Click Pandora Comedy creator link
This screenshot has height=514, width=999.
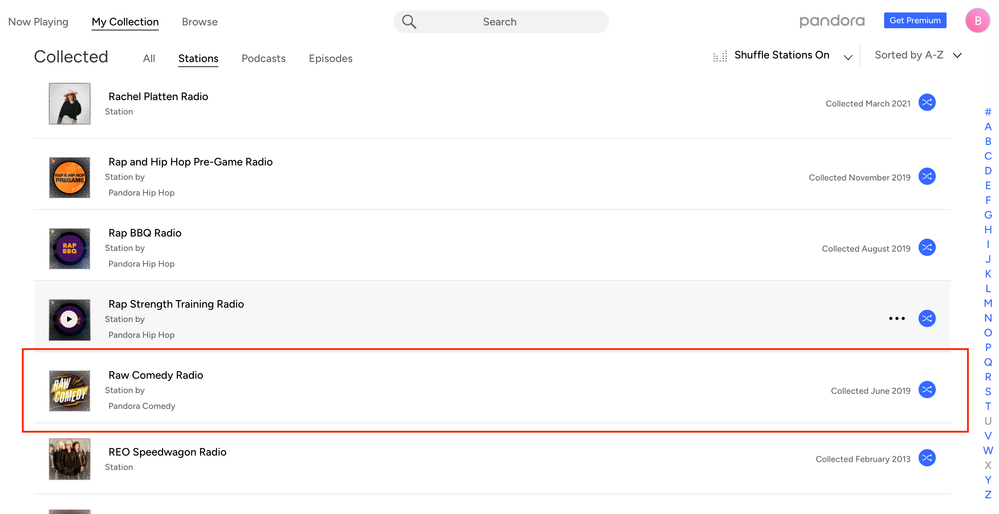coord(141,406)
